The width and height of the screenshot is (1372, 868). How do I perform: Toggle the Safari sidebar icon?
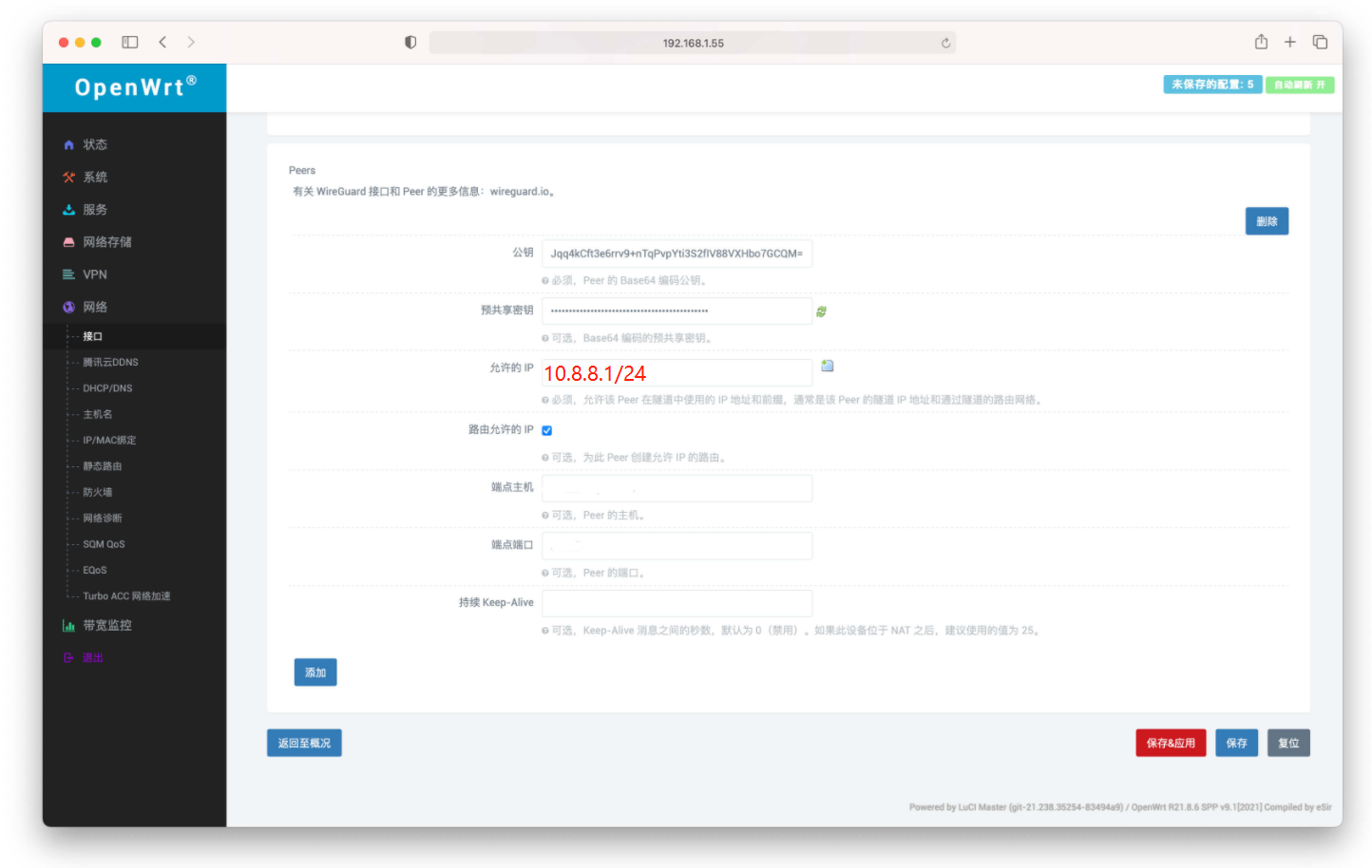pos(130,42)
